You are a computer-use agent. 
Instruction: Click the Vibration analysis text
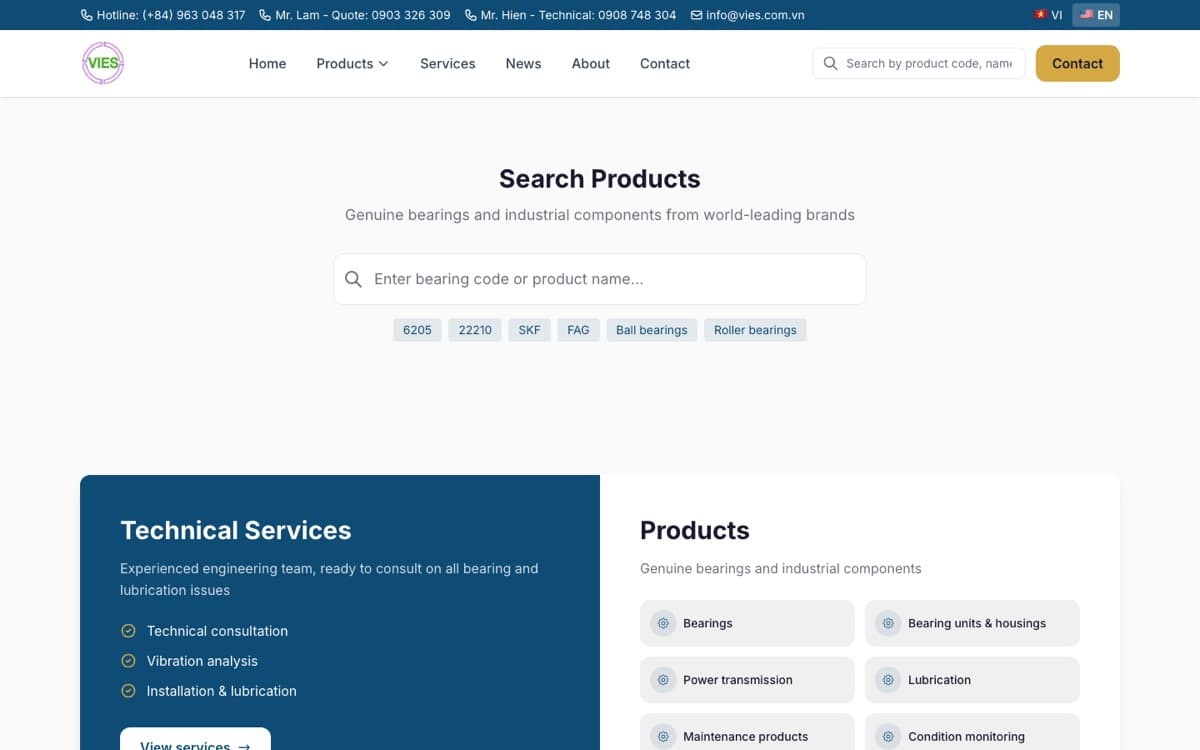click(202, 661)
